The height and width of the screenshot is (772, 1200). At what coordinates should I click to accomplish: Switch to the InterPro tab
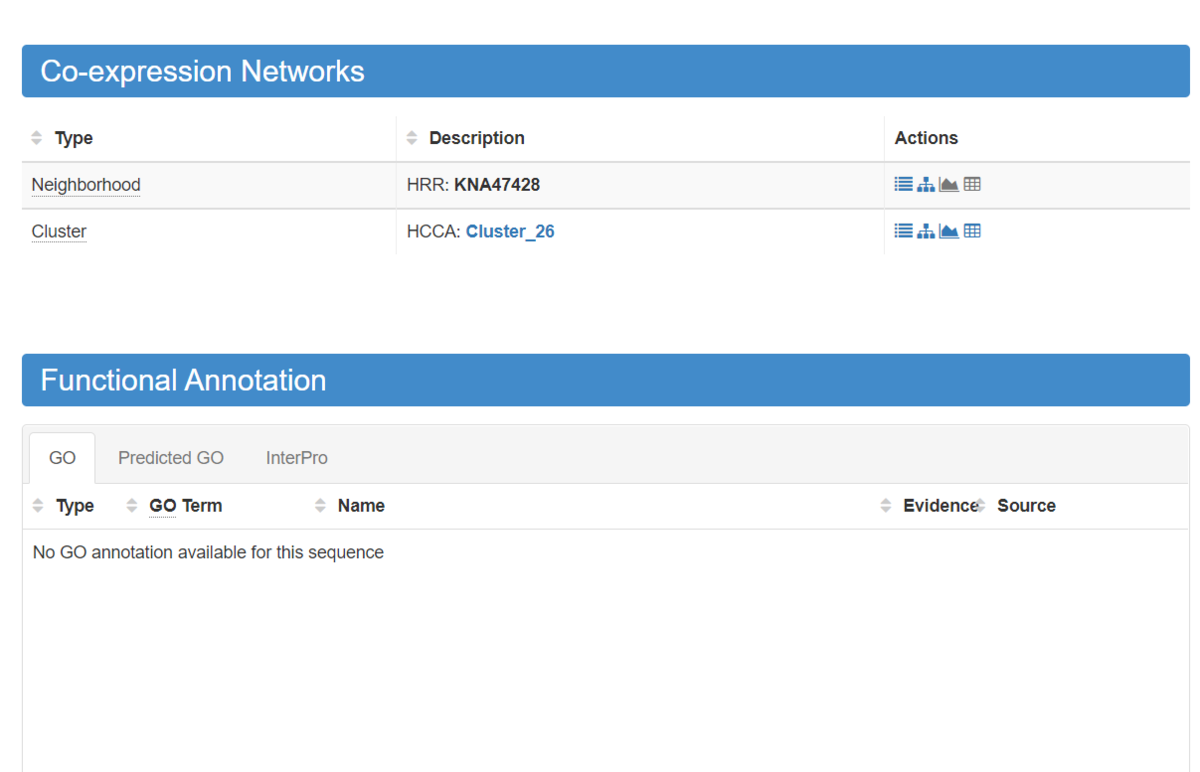point(297,458)
